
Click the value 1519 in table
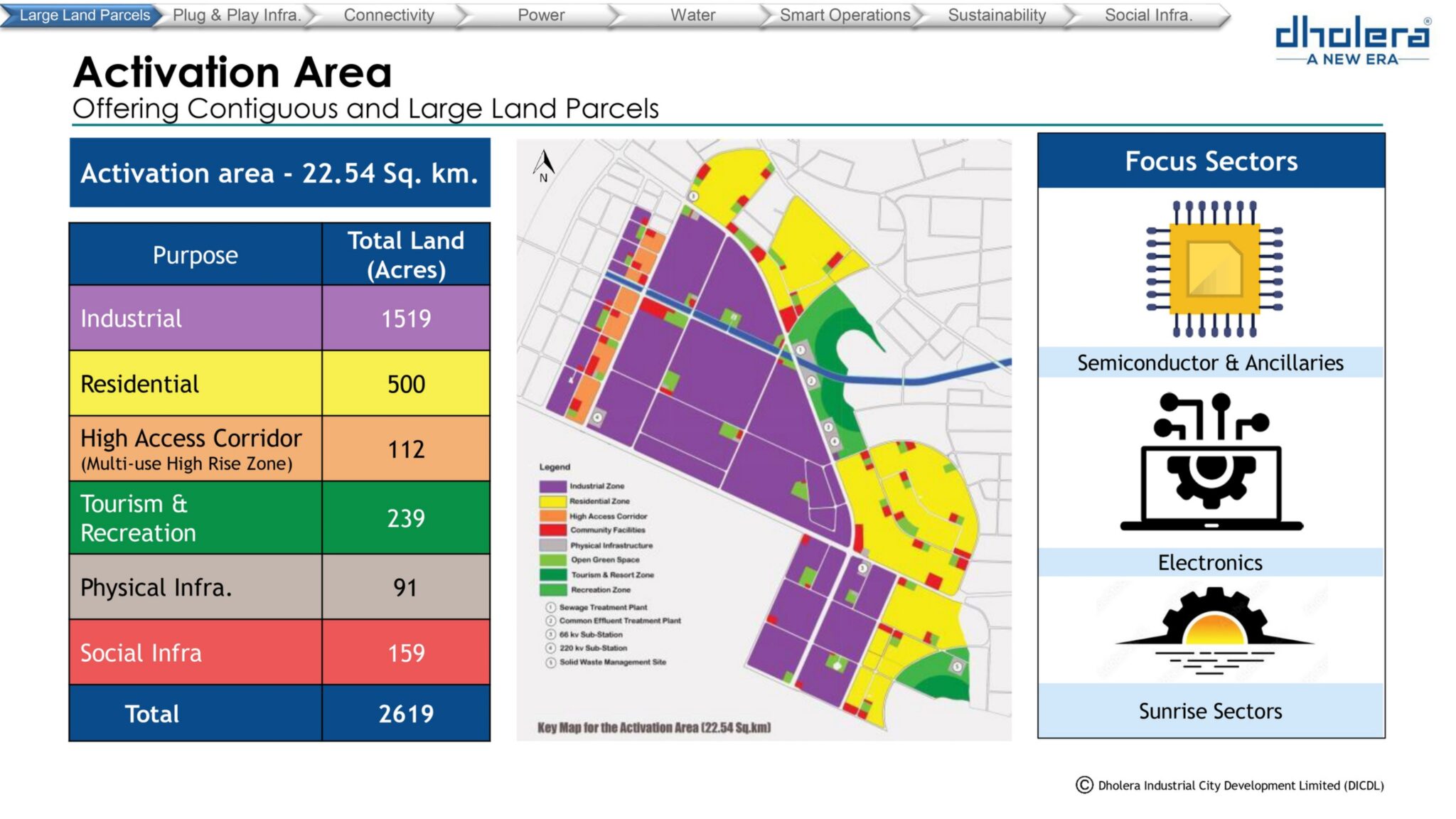(x=406, y=318)
